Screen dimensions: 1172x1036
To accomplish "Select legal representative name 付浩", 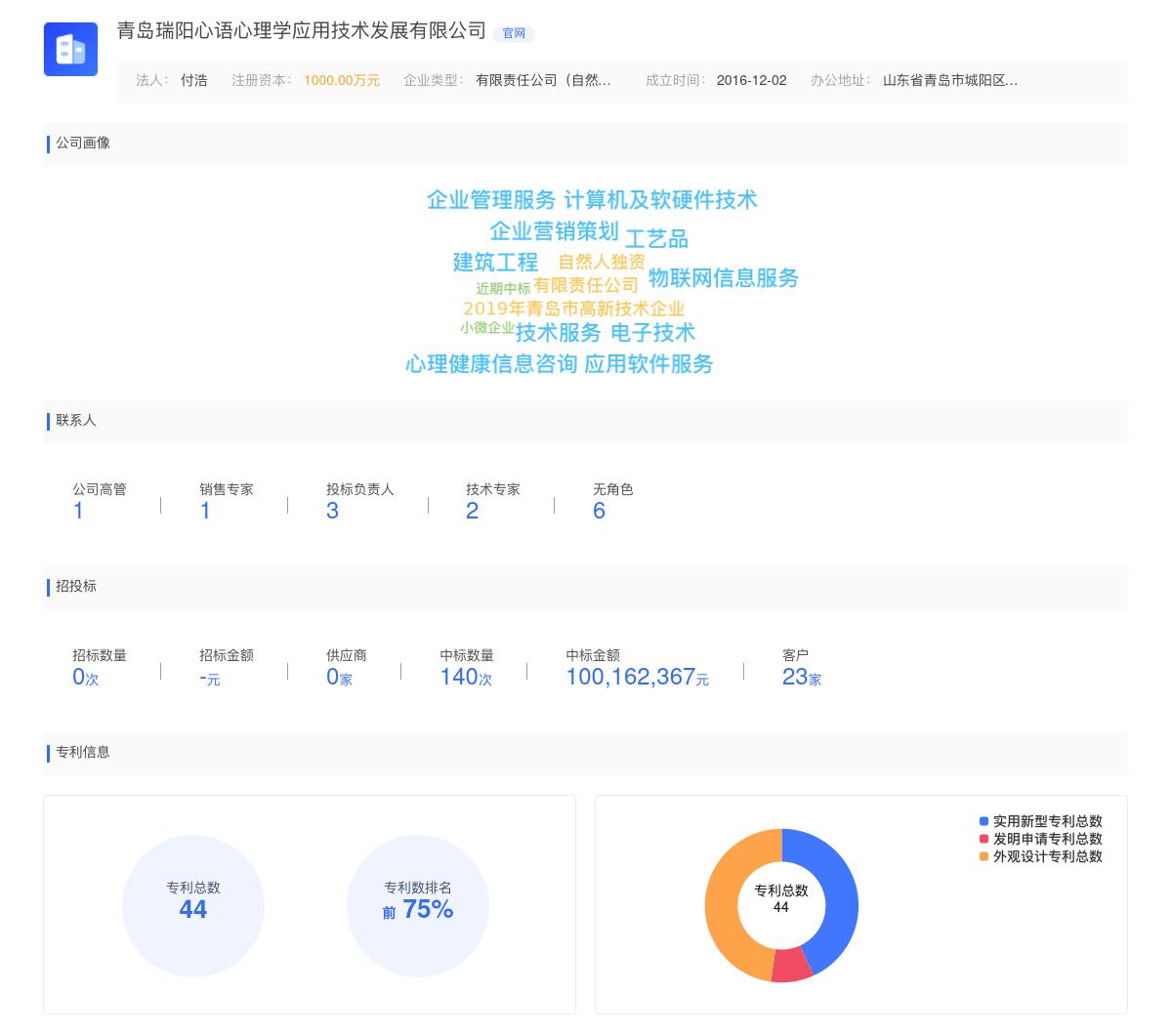I will coord(194,80).
